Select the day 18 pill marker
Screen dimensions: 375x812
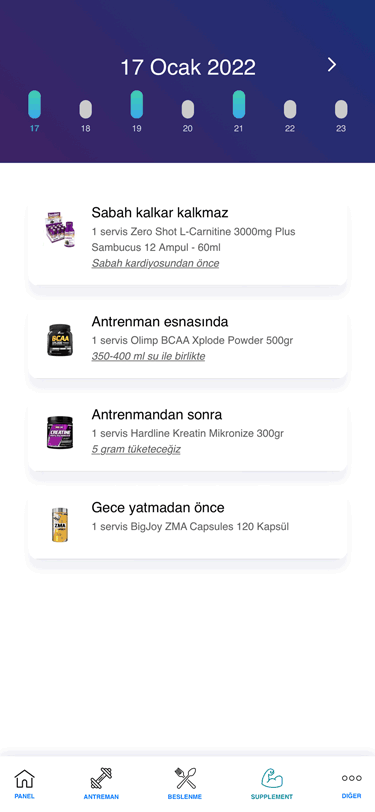click(x=85, y=109)
